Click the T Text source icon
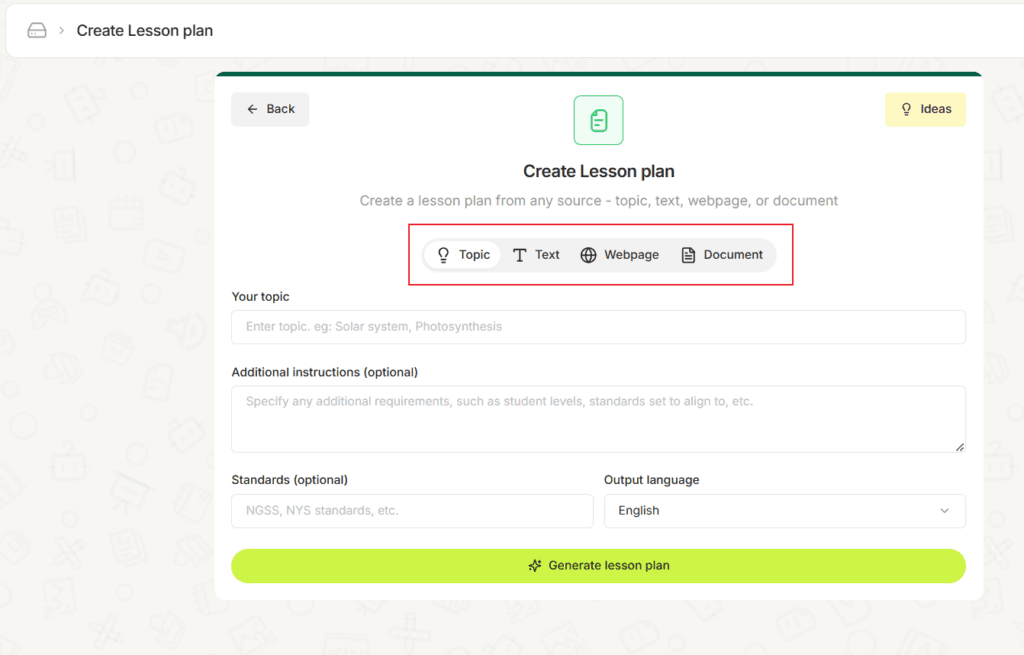 pos(522,254)
